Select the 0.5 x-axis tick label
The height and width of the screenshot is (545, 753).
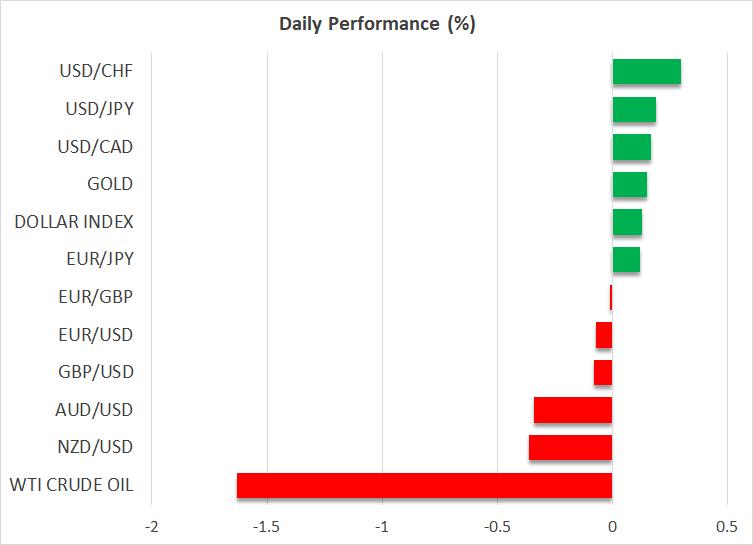coord(727,527)
